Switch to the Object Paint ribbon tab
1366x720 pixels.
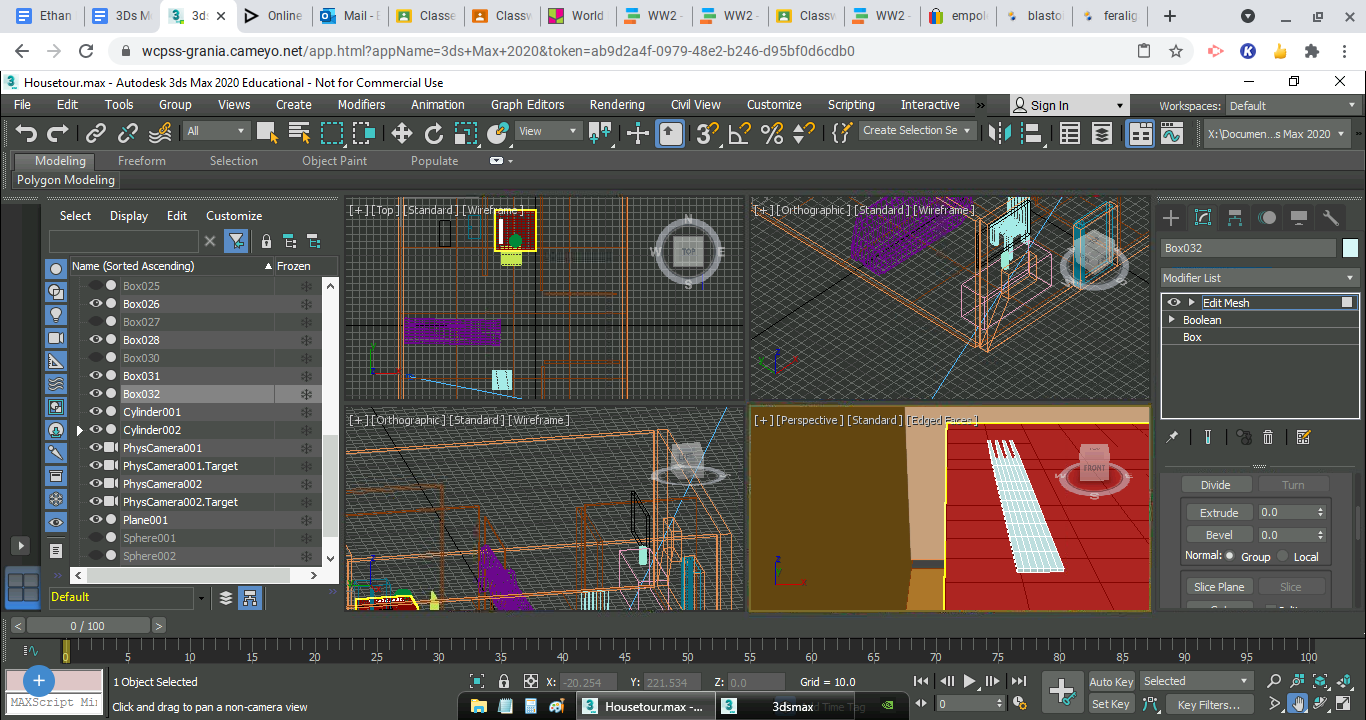pyautogui.click(x=334, y=161)
